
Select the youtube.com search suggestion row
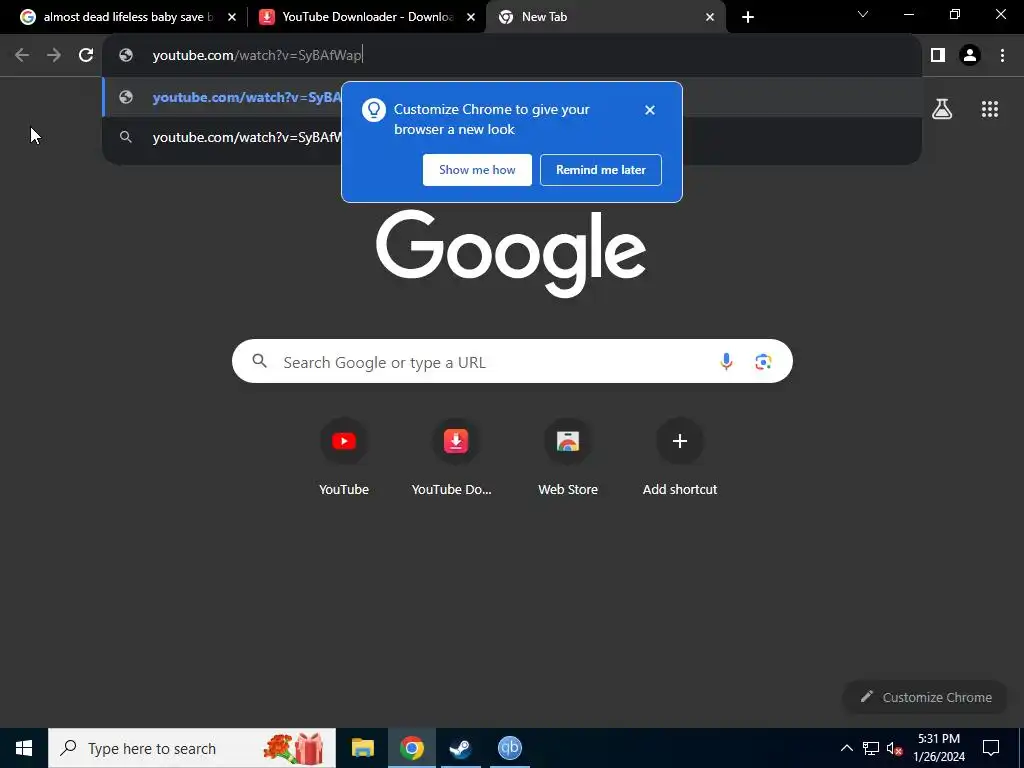click(512, 137)
